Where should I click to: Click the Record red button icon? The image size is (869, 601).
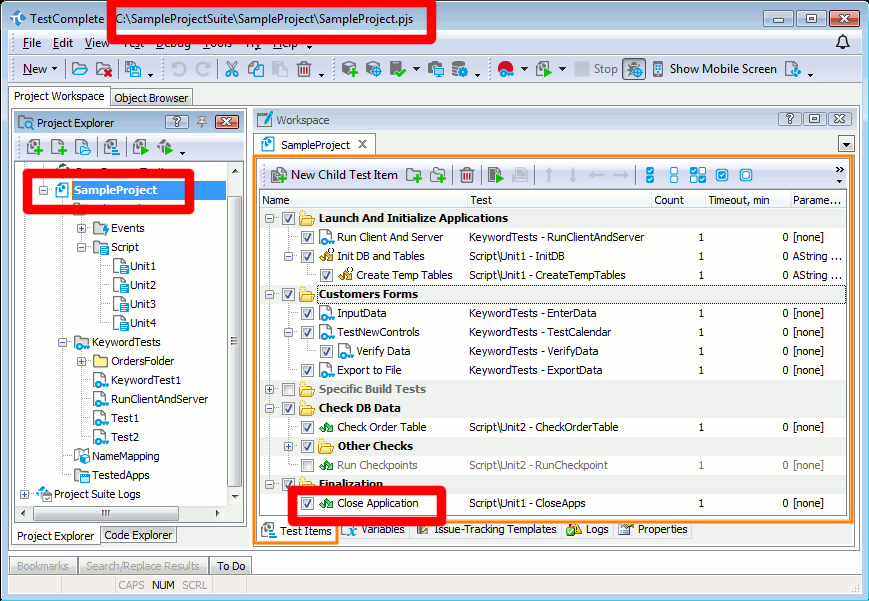(x=504, y=69)
